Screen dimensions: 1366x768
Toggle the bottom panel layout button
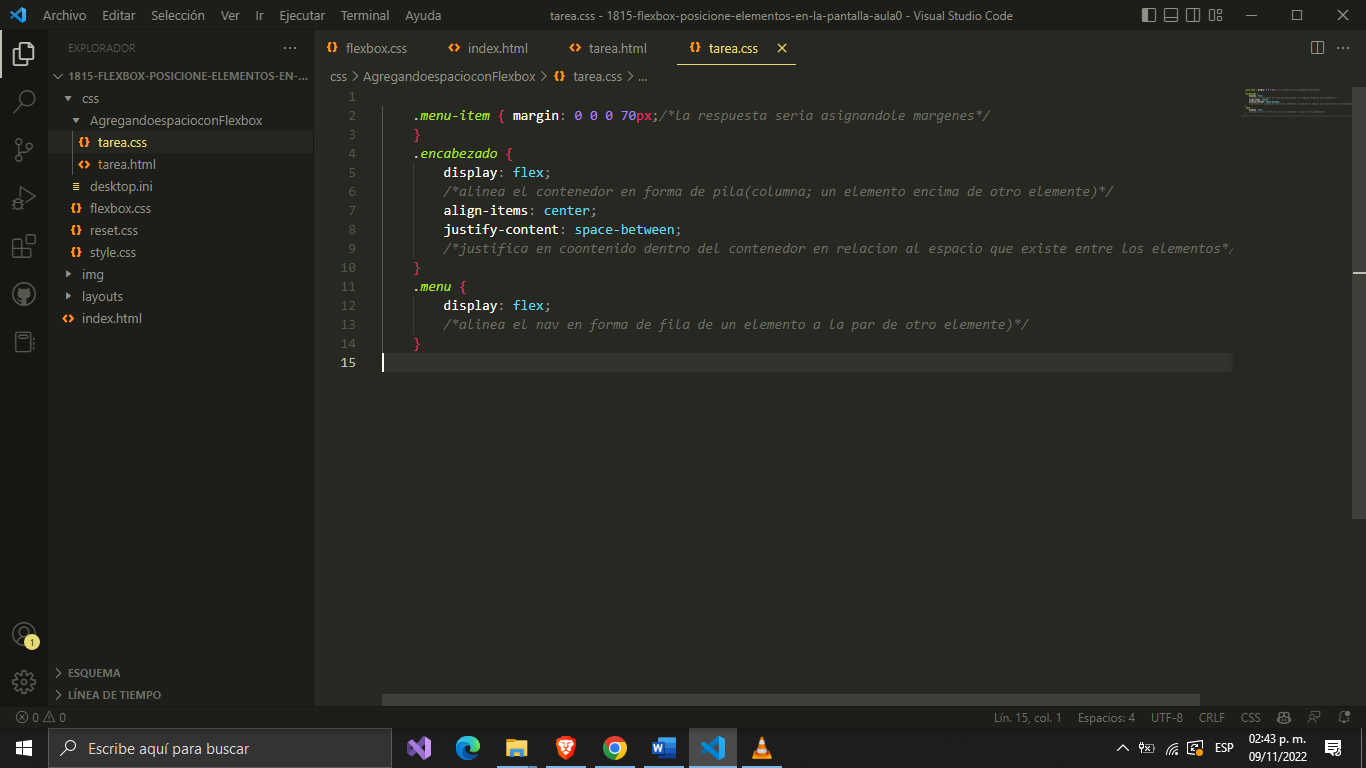pos(1171,15)
